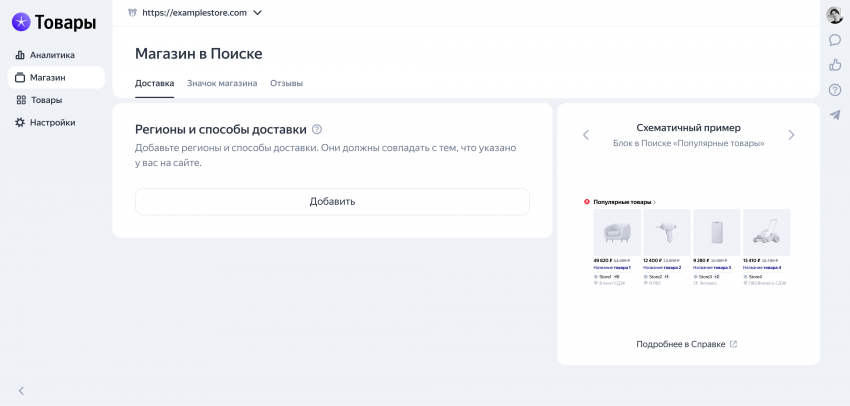Click the thumbs up feedback icon
This screenshot has height=406, width=850.
click(835, 65)
